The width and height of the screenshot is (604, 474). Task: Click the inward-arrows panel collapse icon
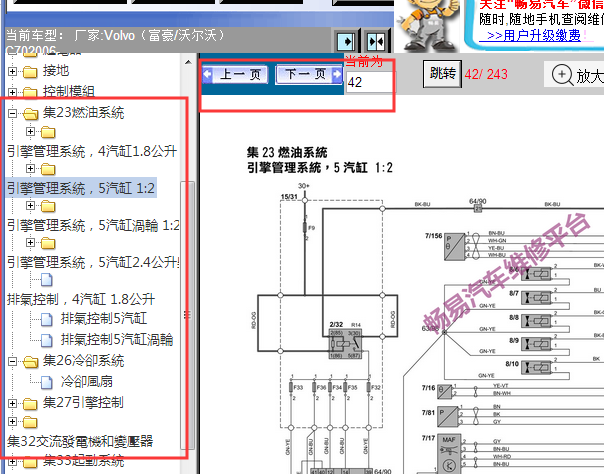[x=376, y=41]
